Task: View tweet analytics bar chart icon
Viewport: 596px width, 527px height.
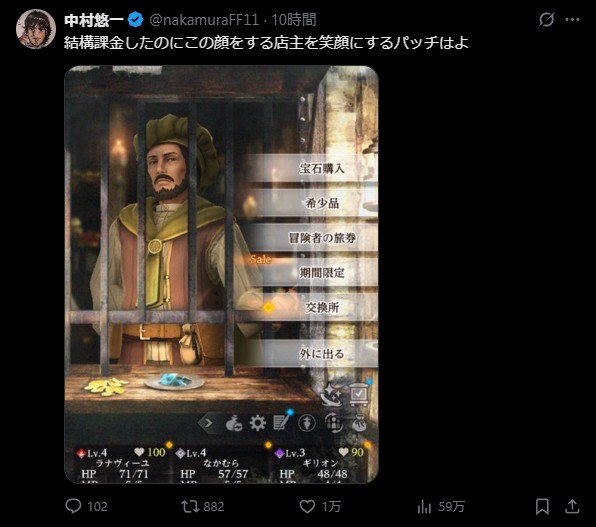Action: [x=424, y=506]
